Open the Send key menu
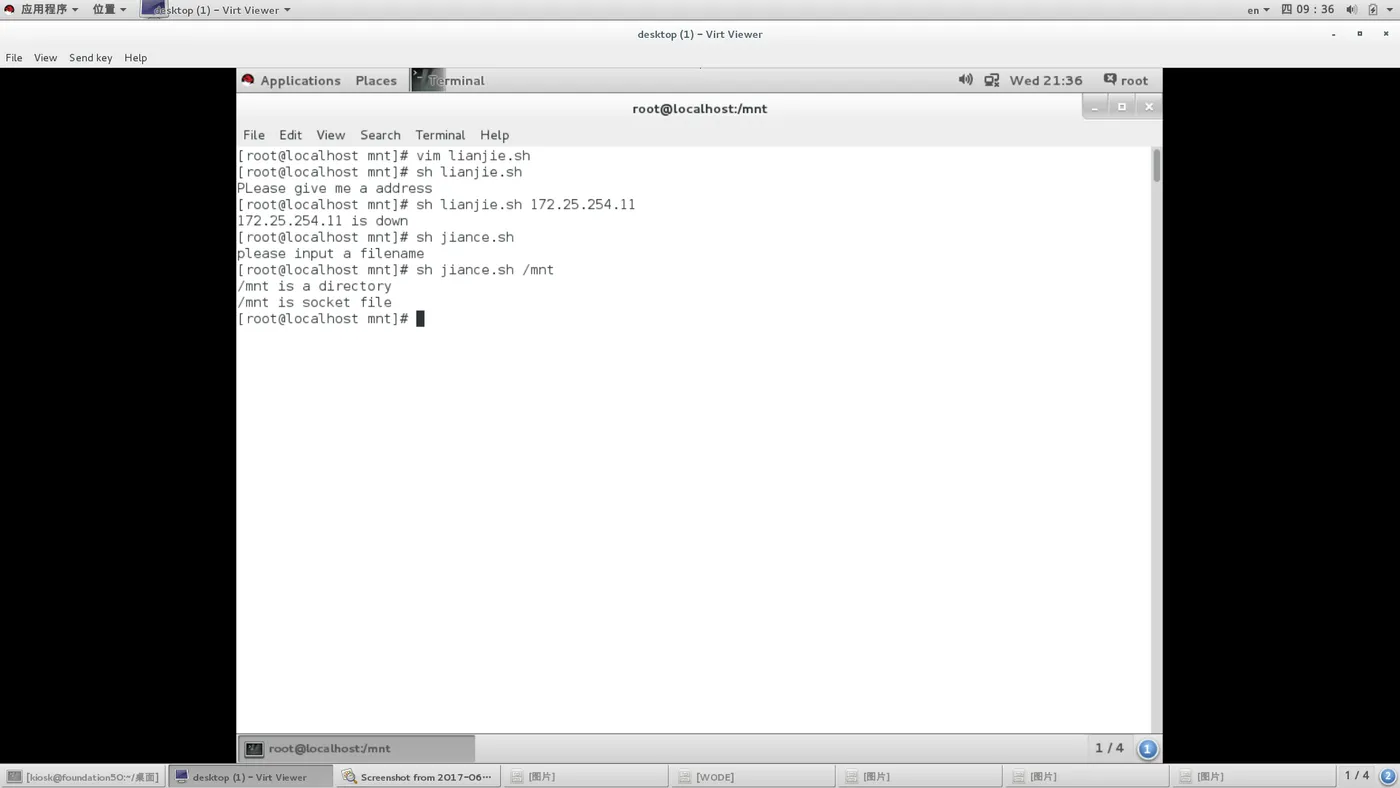The height and width of the screenshot is (788, 1400). [x=90, y=58]
